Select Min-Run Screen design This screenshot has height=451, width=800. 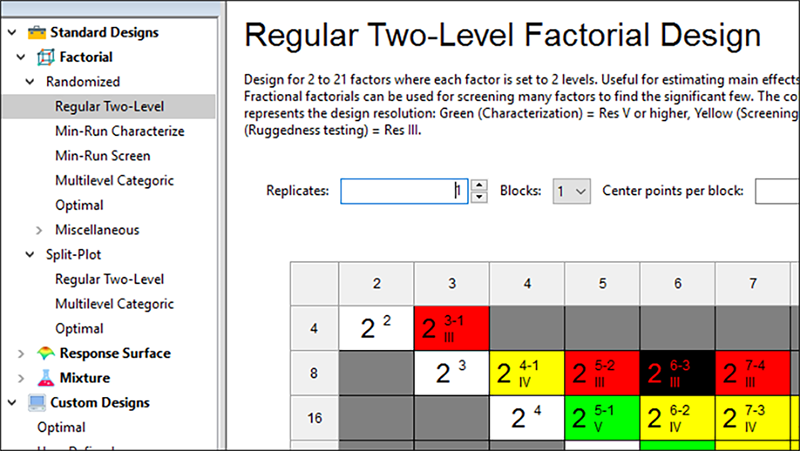(x=103, y=156)
